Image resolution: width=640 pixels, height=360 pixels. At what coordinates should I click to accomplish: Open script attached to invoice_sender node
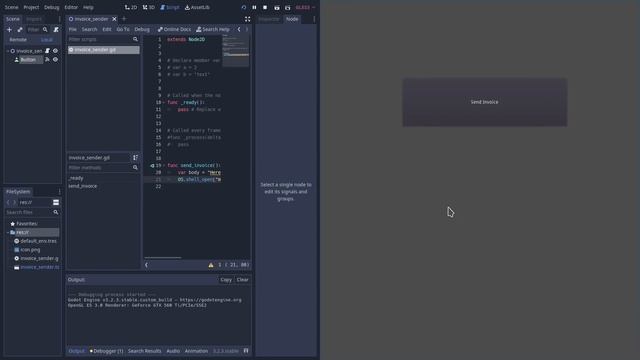click(x=47, y=51)
